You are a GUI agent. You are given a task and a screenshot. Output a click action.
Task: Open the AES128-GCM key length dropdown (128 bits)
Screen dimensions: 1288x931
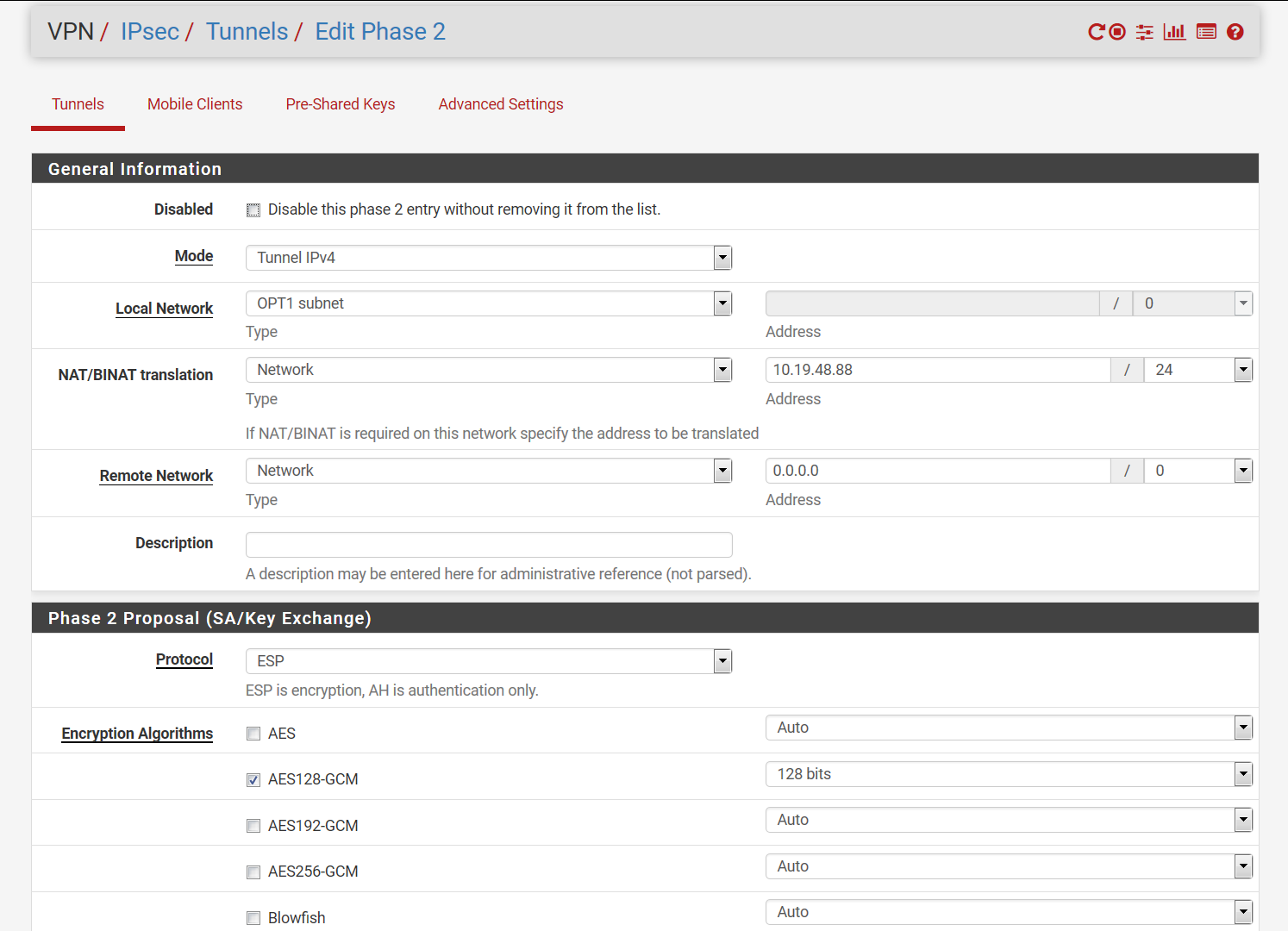(1009, 774)
